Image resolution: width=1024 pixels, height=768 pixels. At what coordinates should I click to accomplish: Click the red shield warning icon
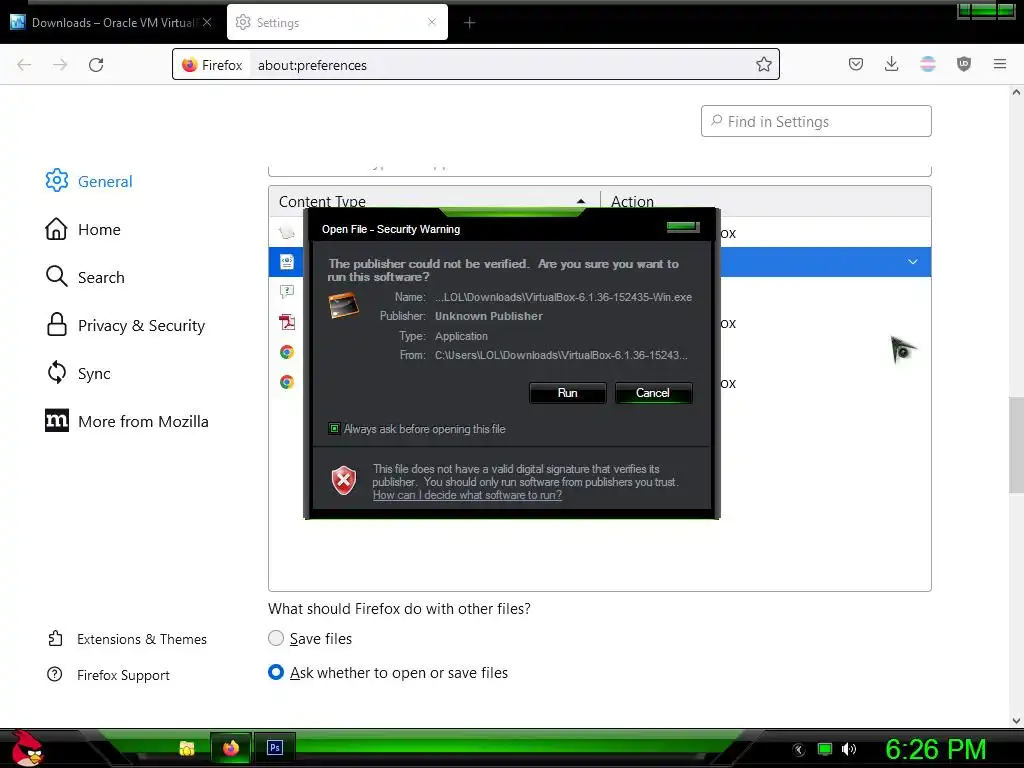(344, 481)
